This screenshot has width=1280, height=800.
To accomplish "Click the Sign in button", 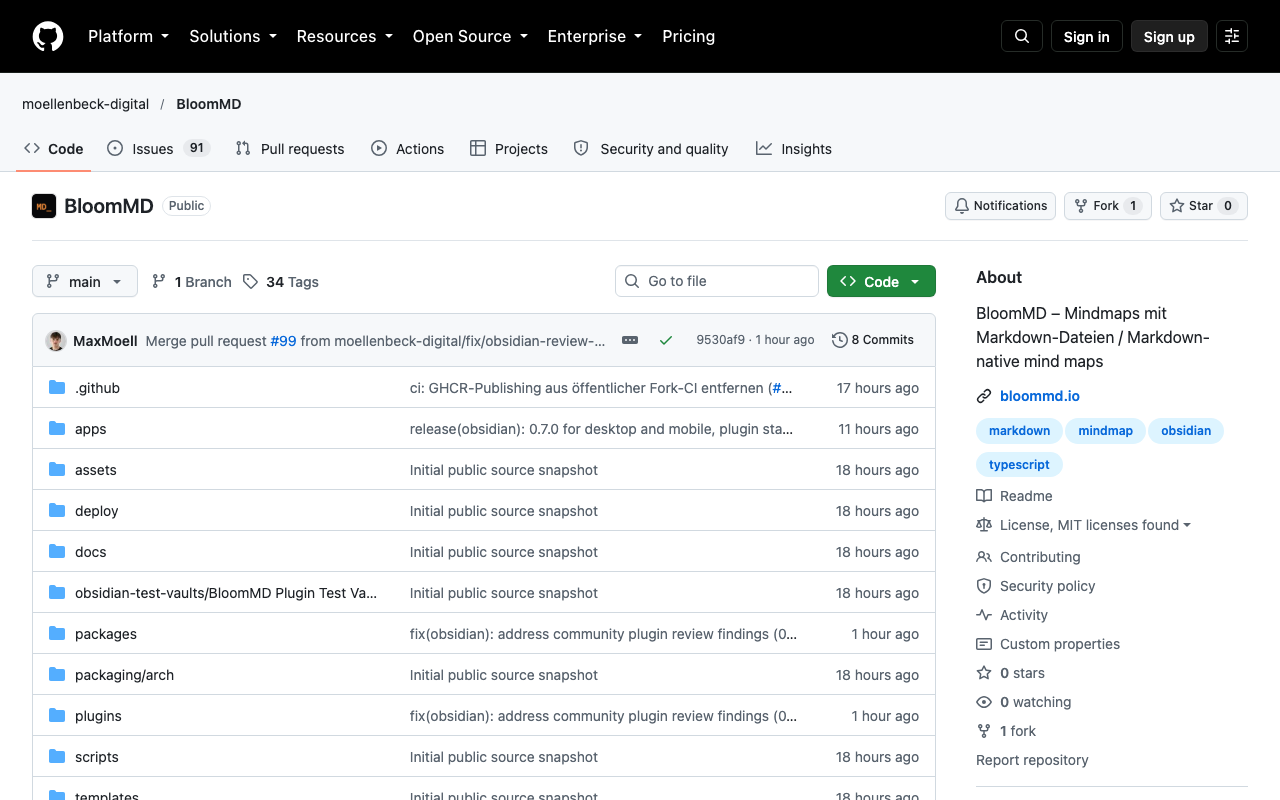I will [x=1087, y=36].
